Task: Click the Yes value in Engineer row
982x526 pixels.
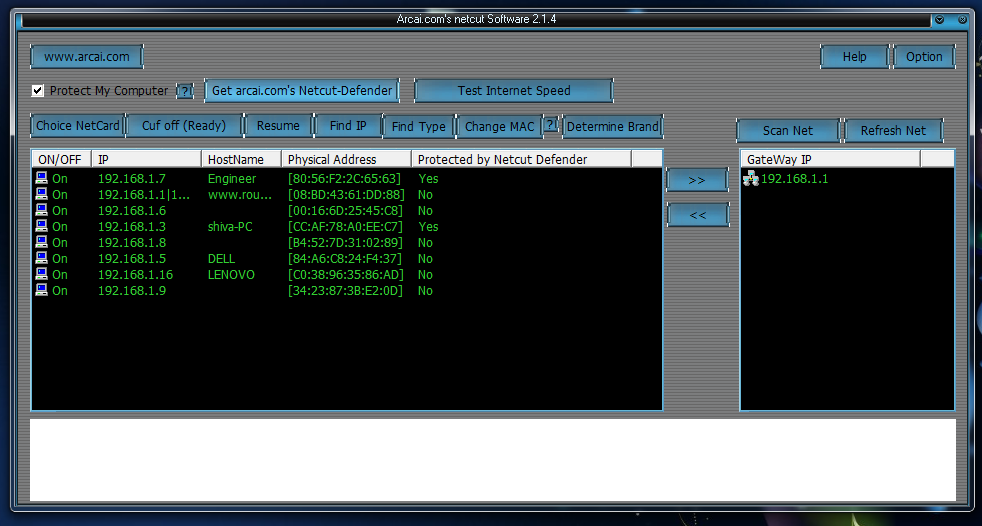Action: pos(428,178)
